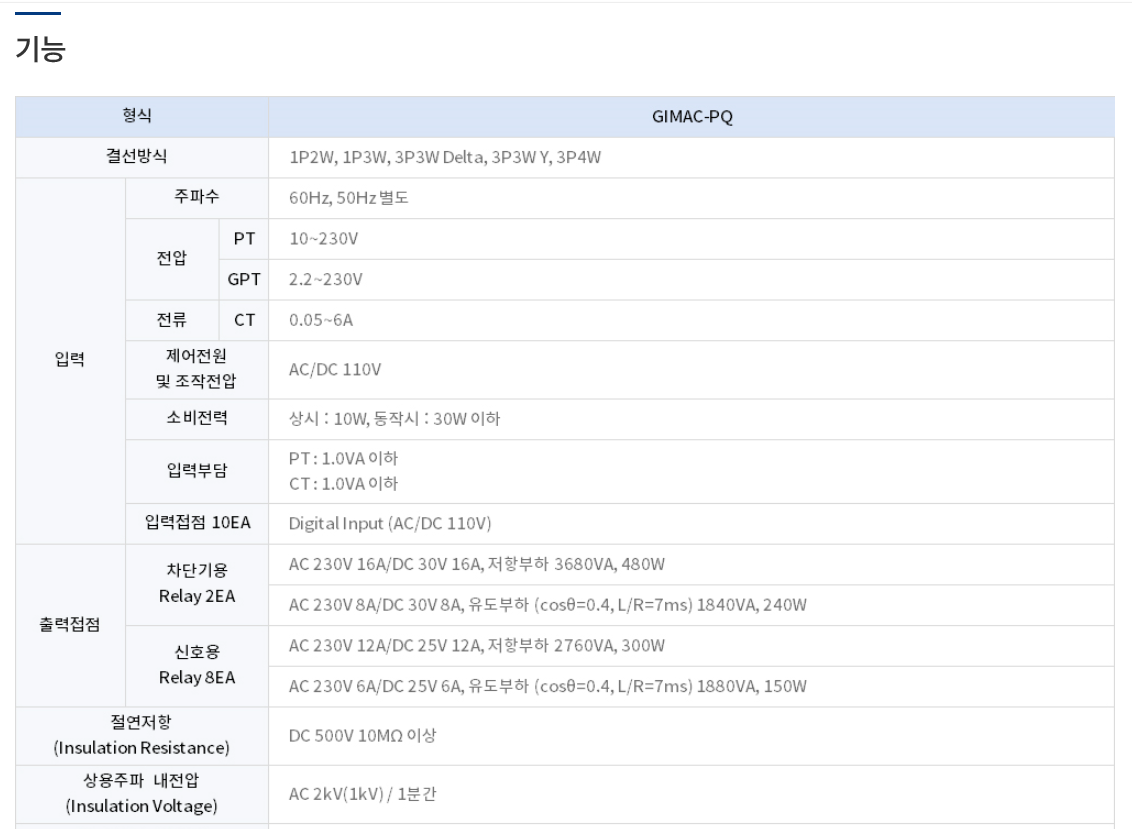Select the 'DC 500V 10MΩ 이상' value
Screen dimensions: 1132x829
[362, 736]
